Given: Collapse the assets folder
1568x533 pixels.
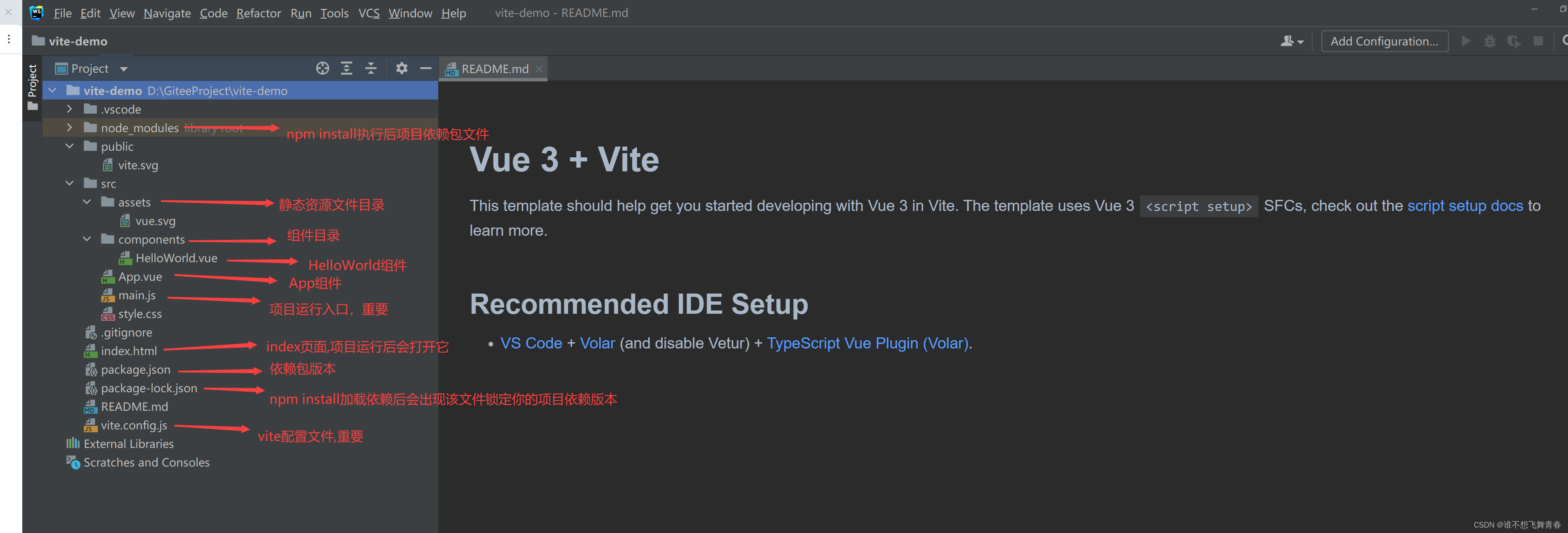Looking at the screenshot, I should pyautogui.click(x=87, y=202).
